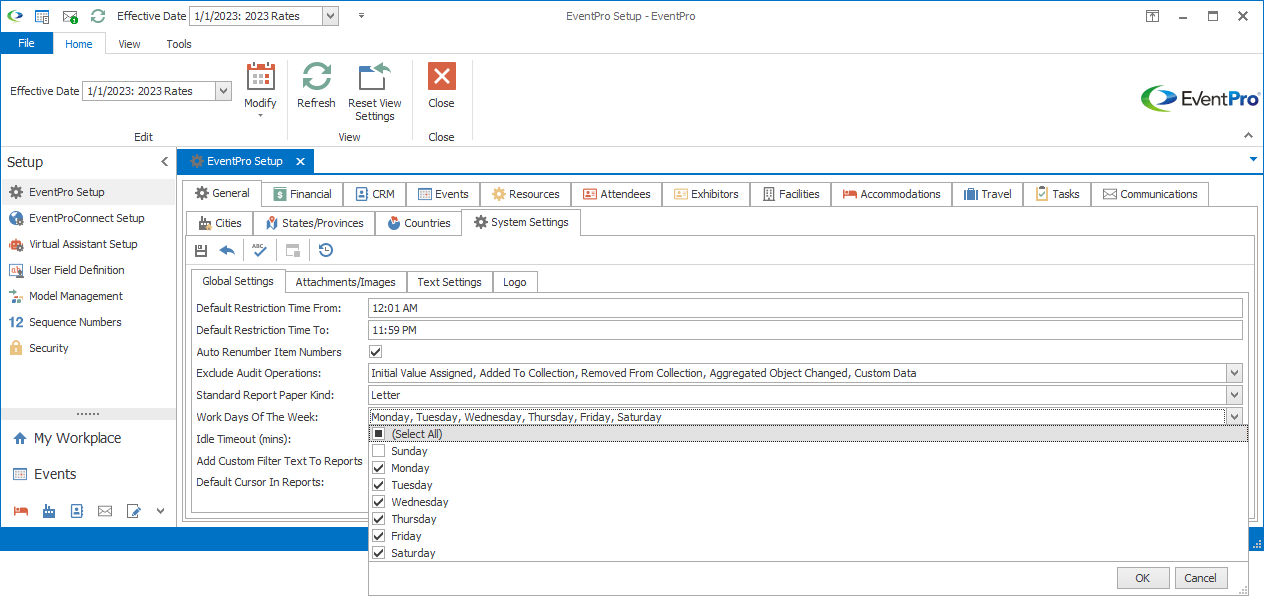This screenshot has width=1264, height=596.
Task: Expand Exclude Audit Operations dropdown
Action: (x=1234, y=373)
